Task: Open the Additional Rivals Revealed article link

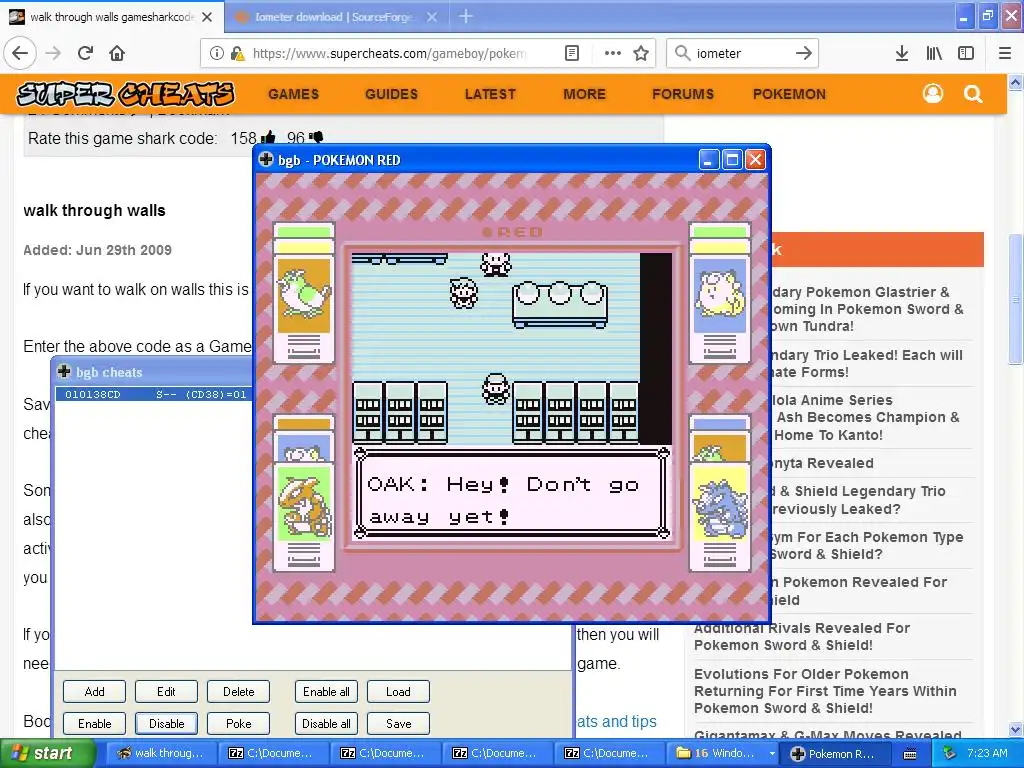Action: point(801,637)
